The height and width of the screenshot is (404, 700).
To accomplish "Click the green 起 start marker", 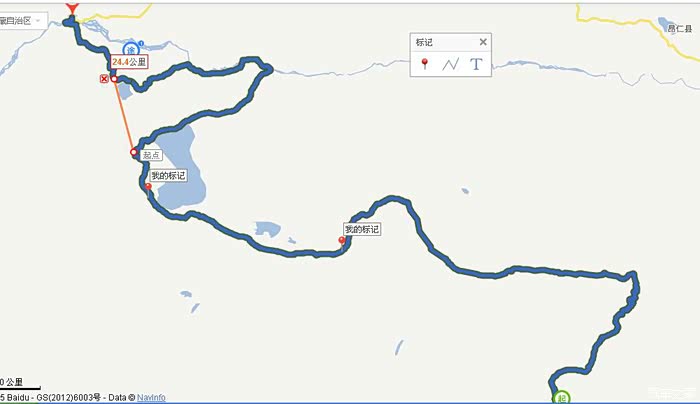I will tap(561, 397).
